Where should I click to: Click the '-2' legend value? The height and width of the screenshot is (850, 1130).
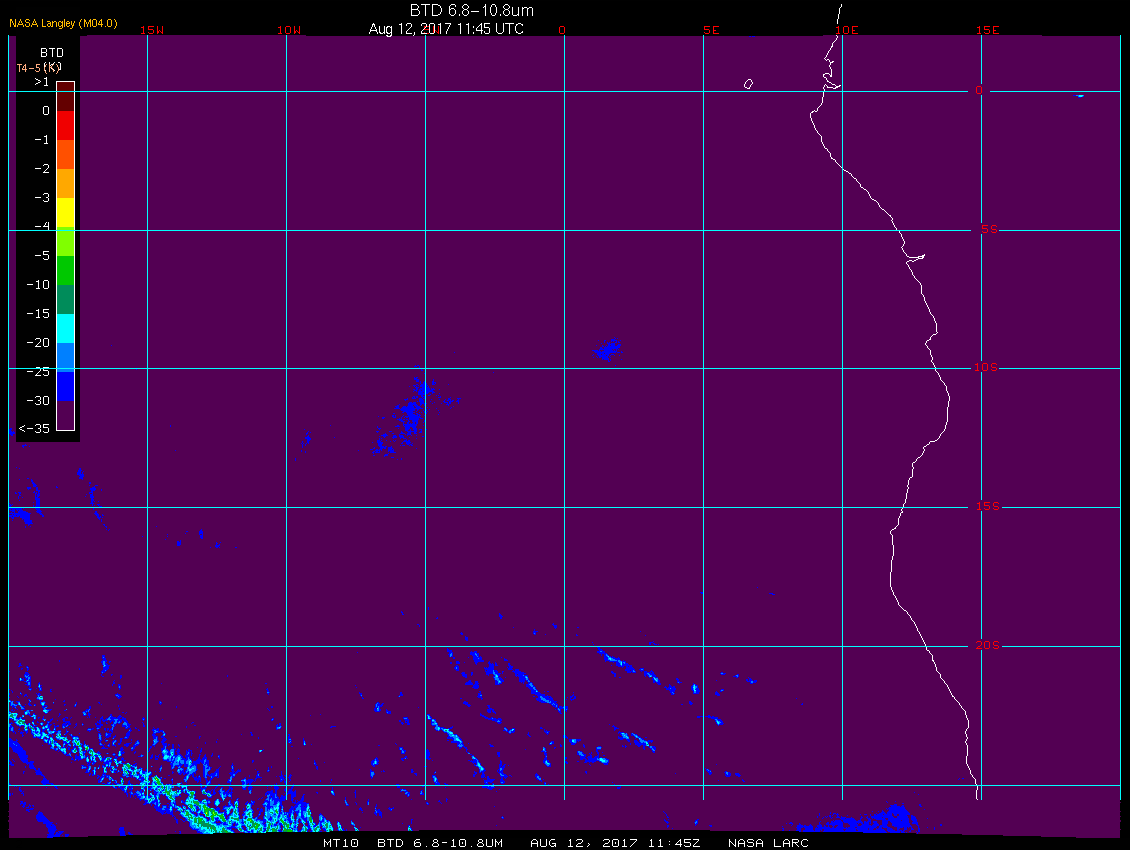pyautogui.click(x=42, y=169)
